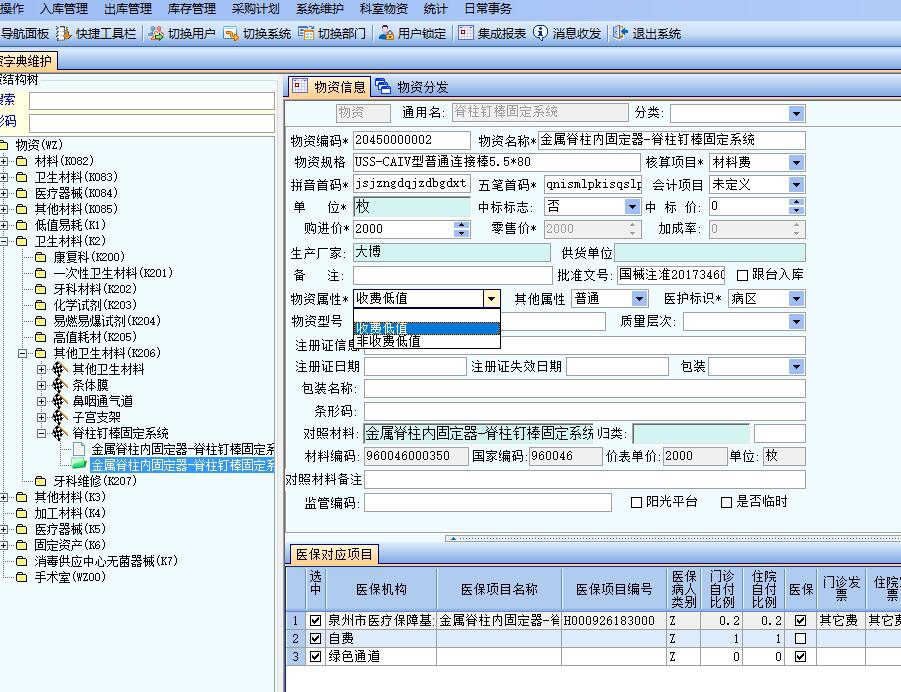The height and width of the screenshot is (692, 901).
Task: Click the 牙科维修(K207) folder icon
Action: (x=41, y=481)
